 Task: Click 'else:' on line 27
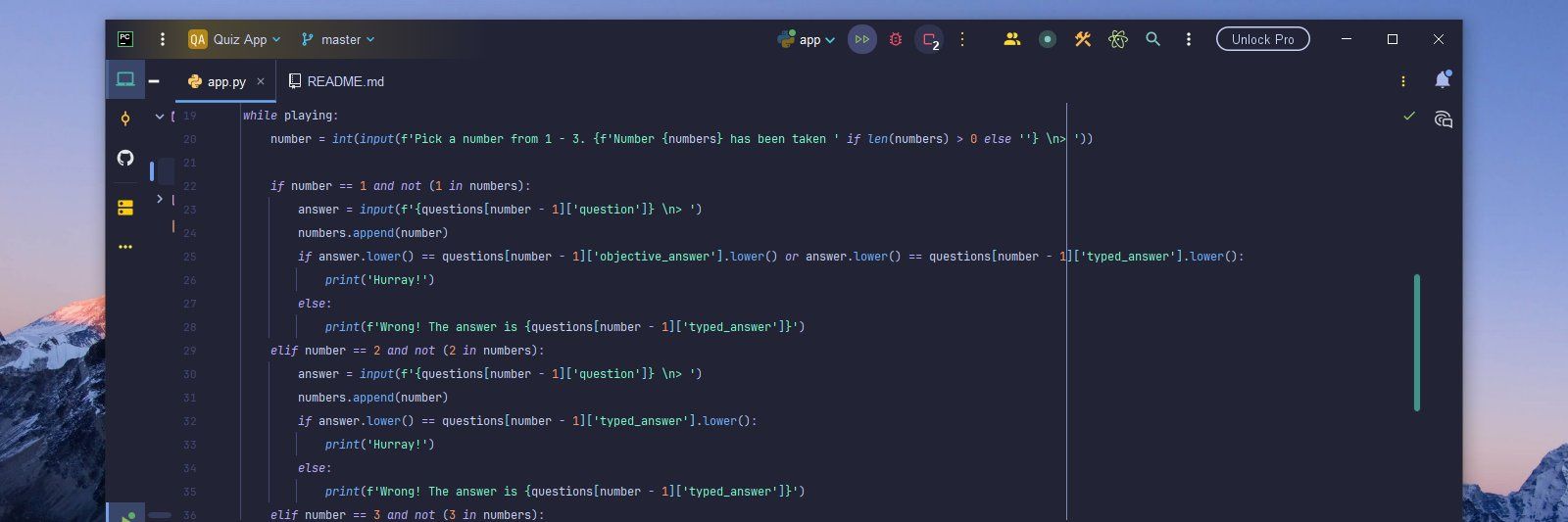pyautogui.click(x=315, y=304)
